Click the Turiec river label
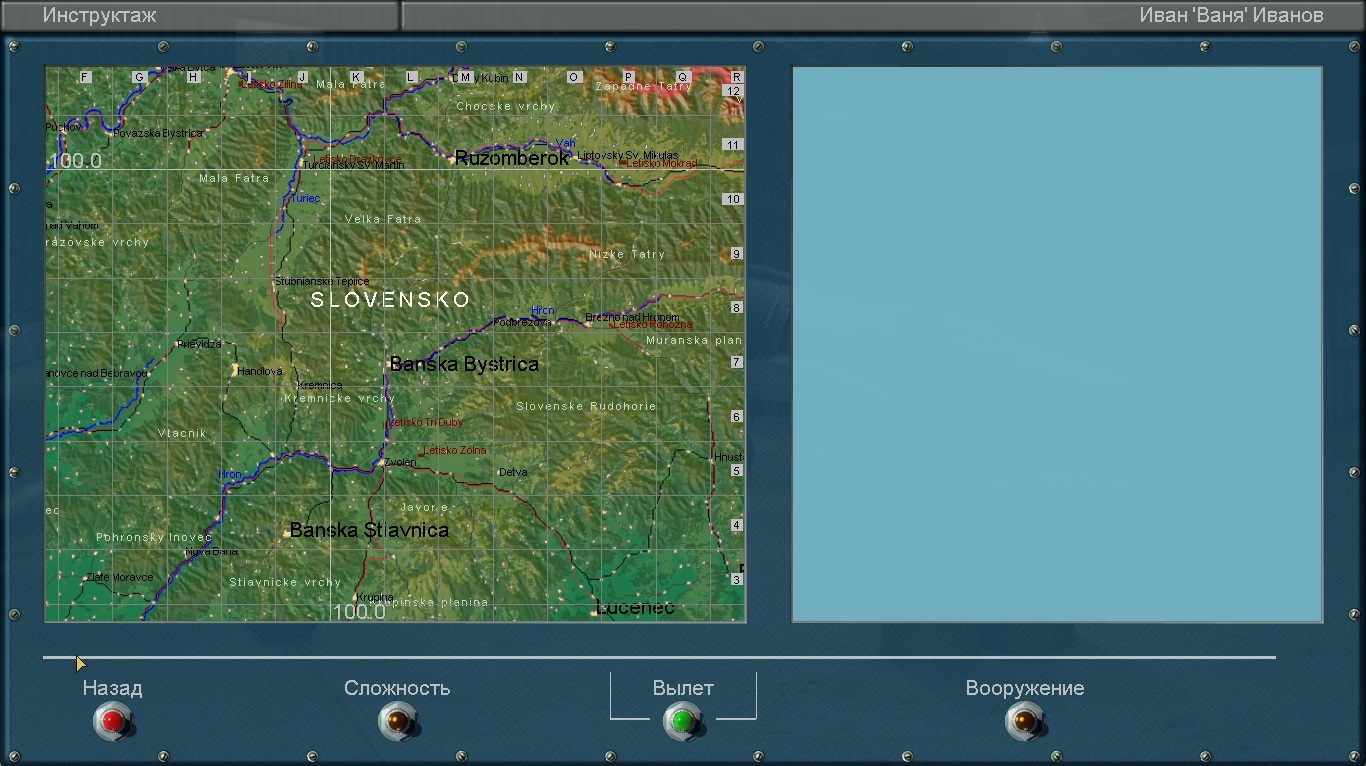The width and height of the screenshot is (1366, 766). pyautogui.click(x=306, y=198)
